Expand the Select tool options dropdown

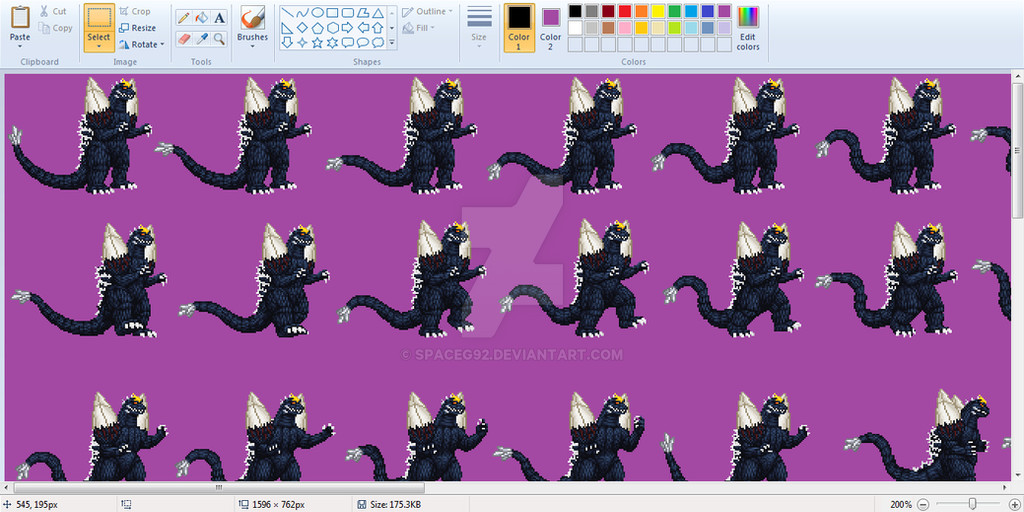99,46
